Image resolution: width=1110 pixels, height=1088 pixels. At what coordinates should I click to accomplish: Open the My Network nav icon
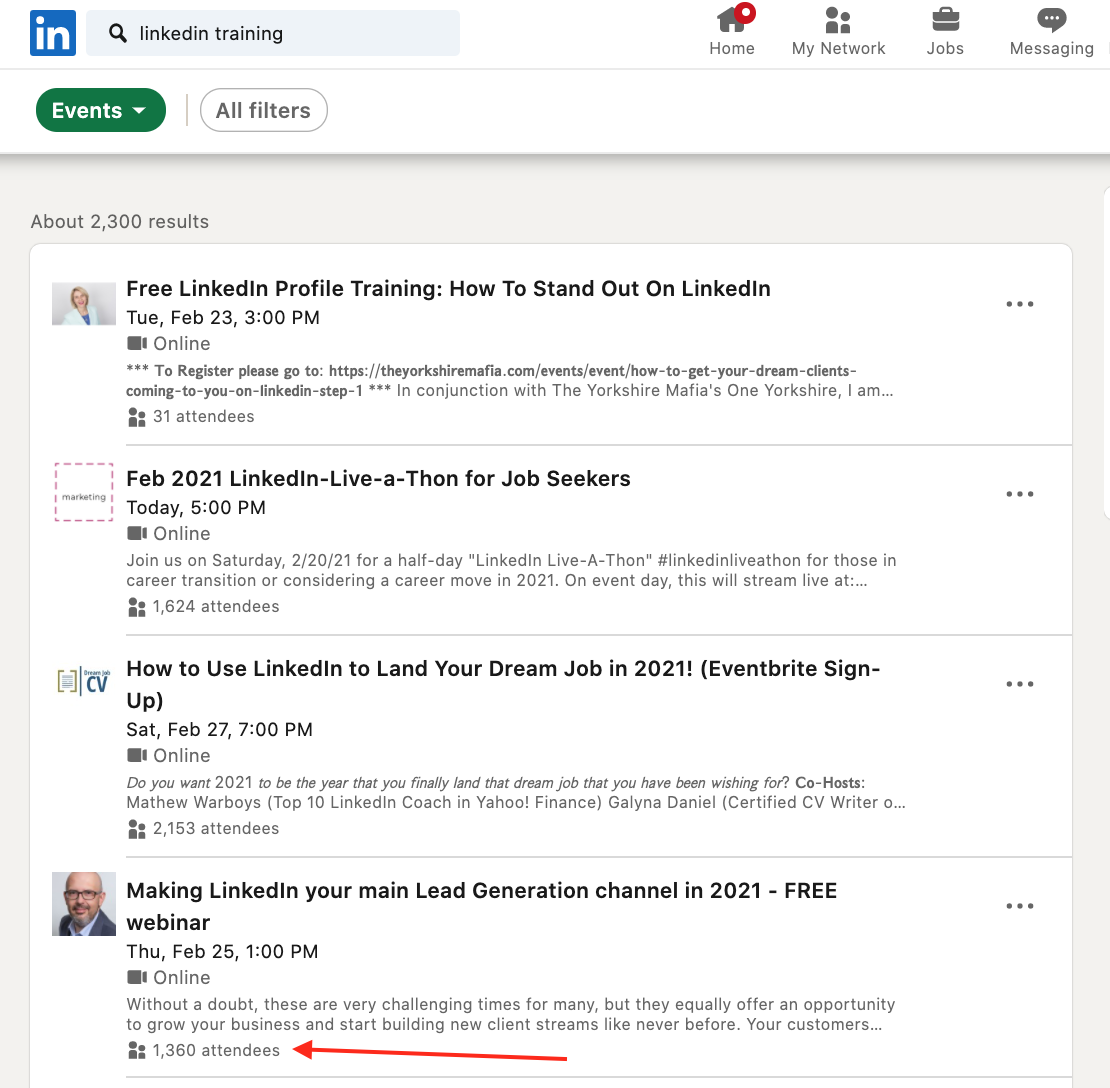point(838,20)
